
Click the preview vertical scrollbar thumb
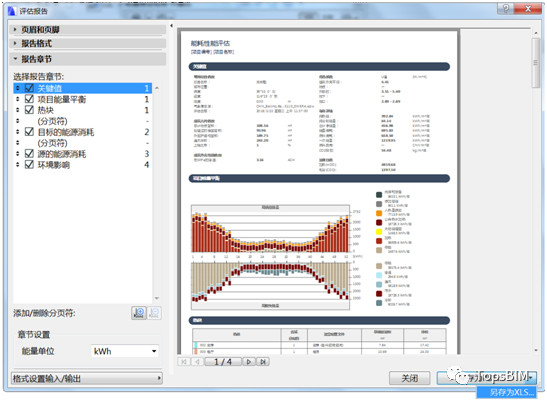coord(535,63)
